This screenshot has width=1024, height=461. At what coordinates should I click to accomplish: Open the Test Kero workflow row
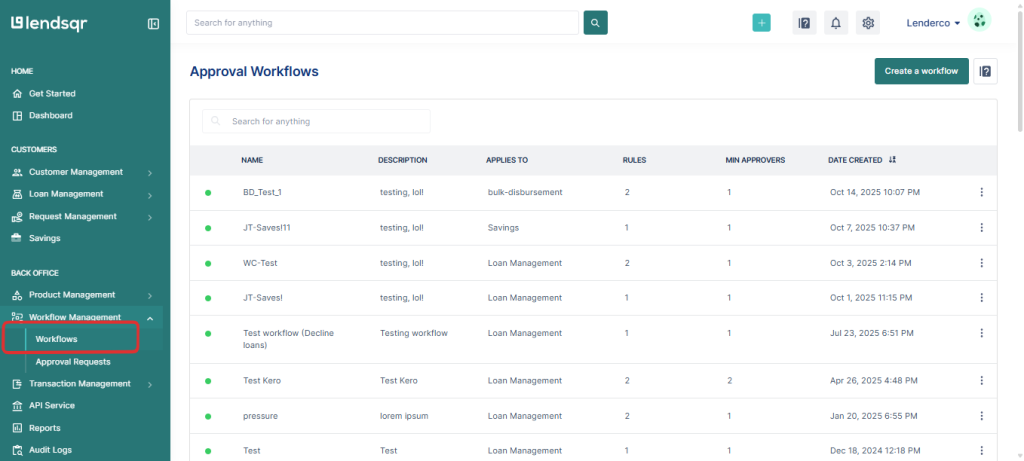tap(260, 381)
